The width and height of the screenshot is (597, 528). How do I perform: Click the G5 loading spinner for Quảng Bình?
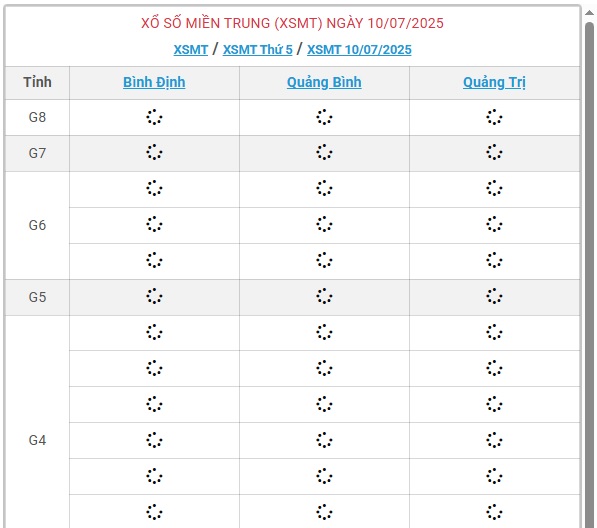[x=324, y=296]
